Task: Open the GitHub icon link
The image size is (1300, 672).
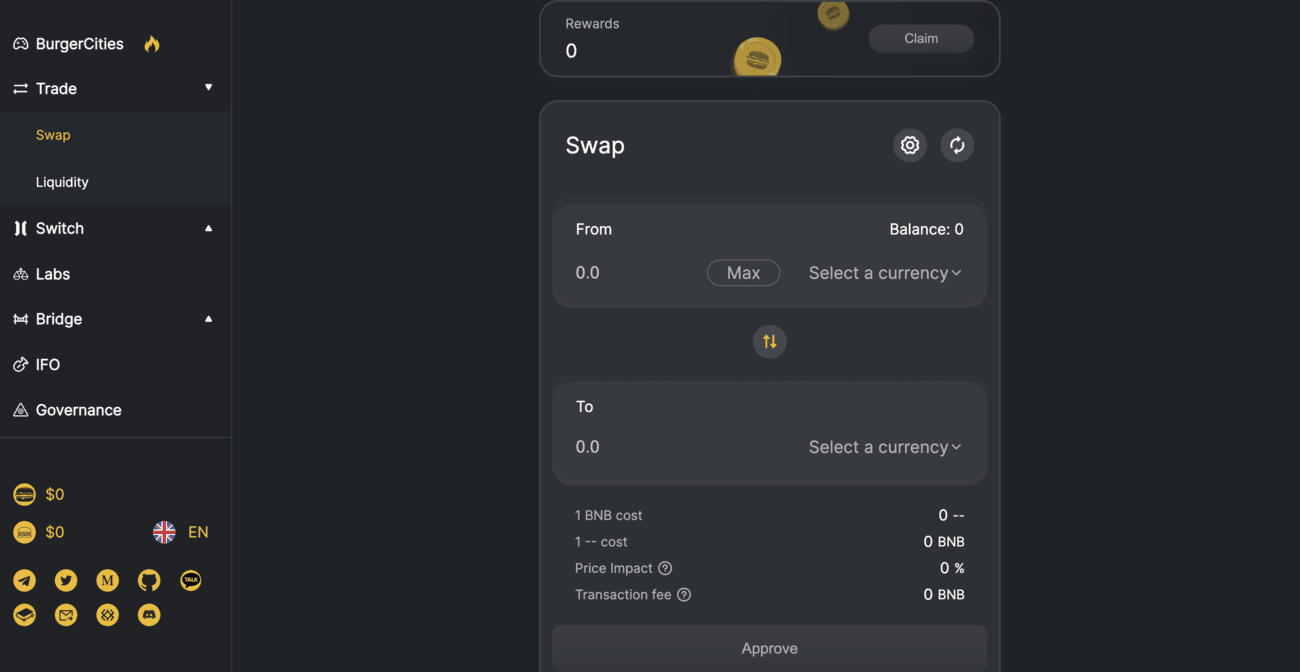Action: (x=149, y=580)
